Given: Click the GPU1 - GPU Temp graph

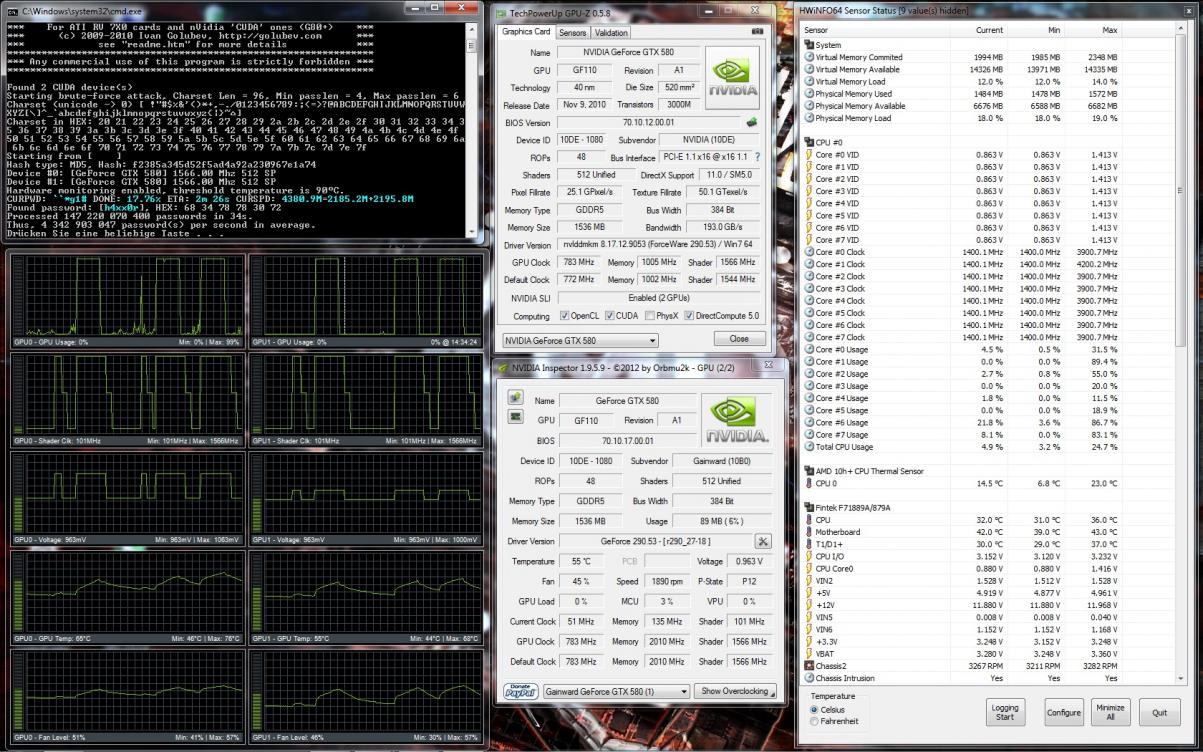Looking at the screenshot, I should point(364,597).
